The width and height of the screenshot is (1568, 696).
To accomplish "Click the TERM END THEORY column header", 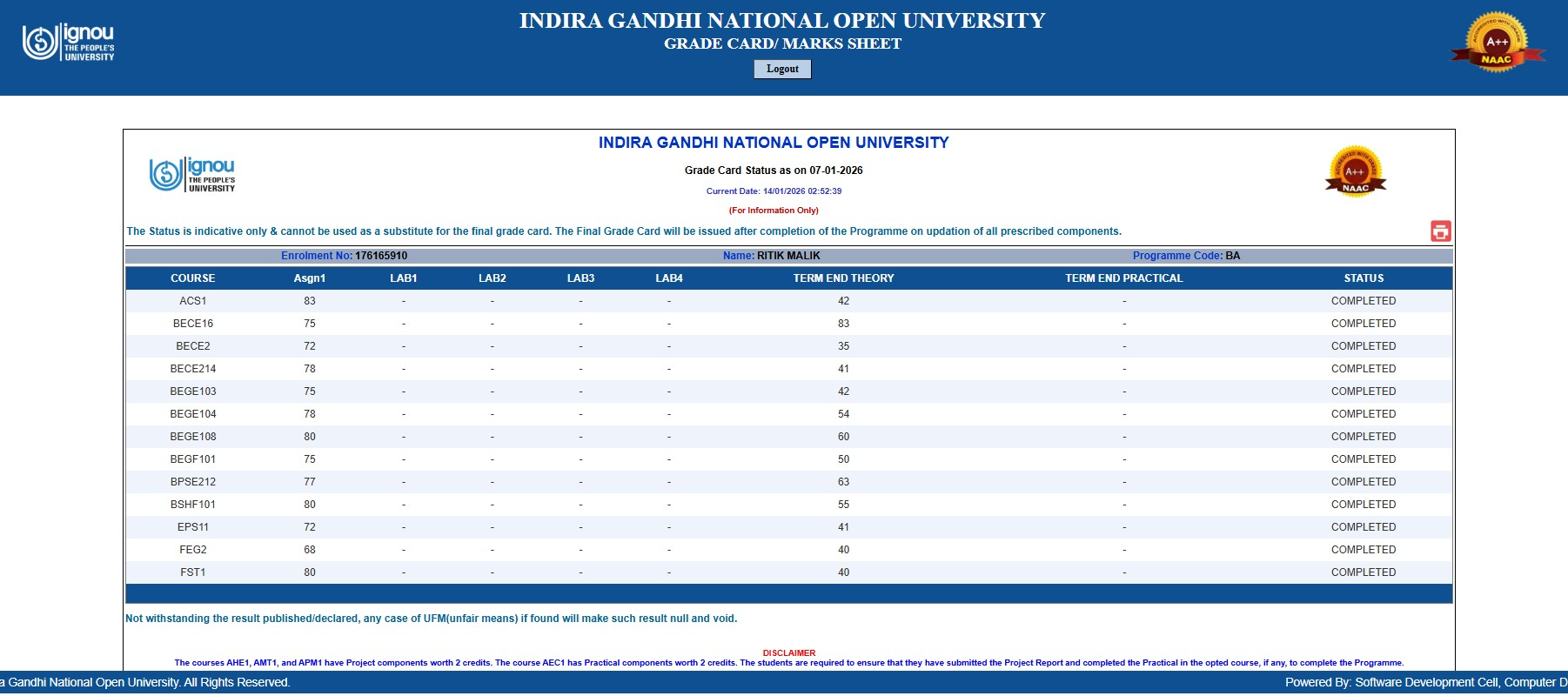I will pyautogui.click(x=843, y=278).
